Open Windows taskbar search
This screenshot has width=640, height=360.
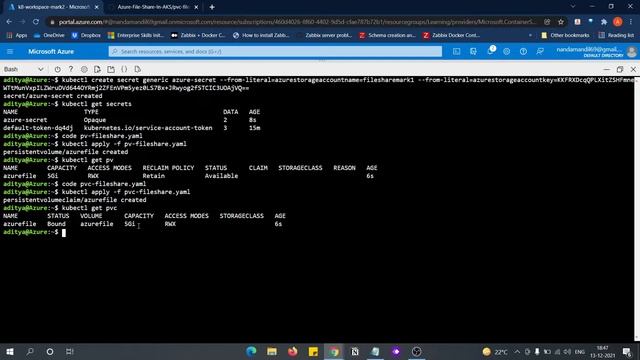pos(30,351)
